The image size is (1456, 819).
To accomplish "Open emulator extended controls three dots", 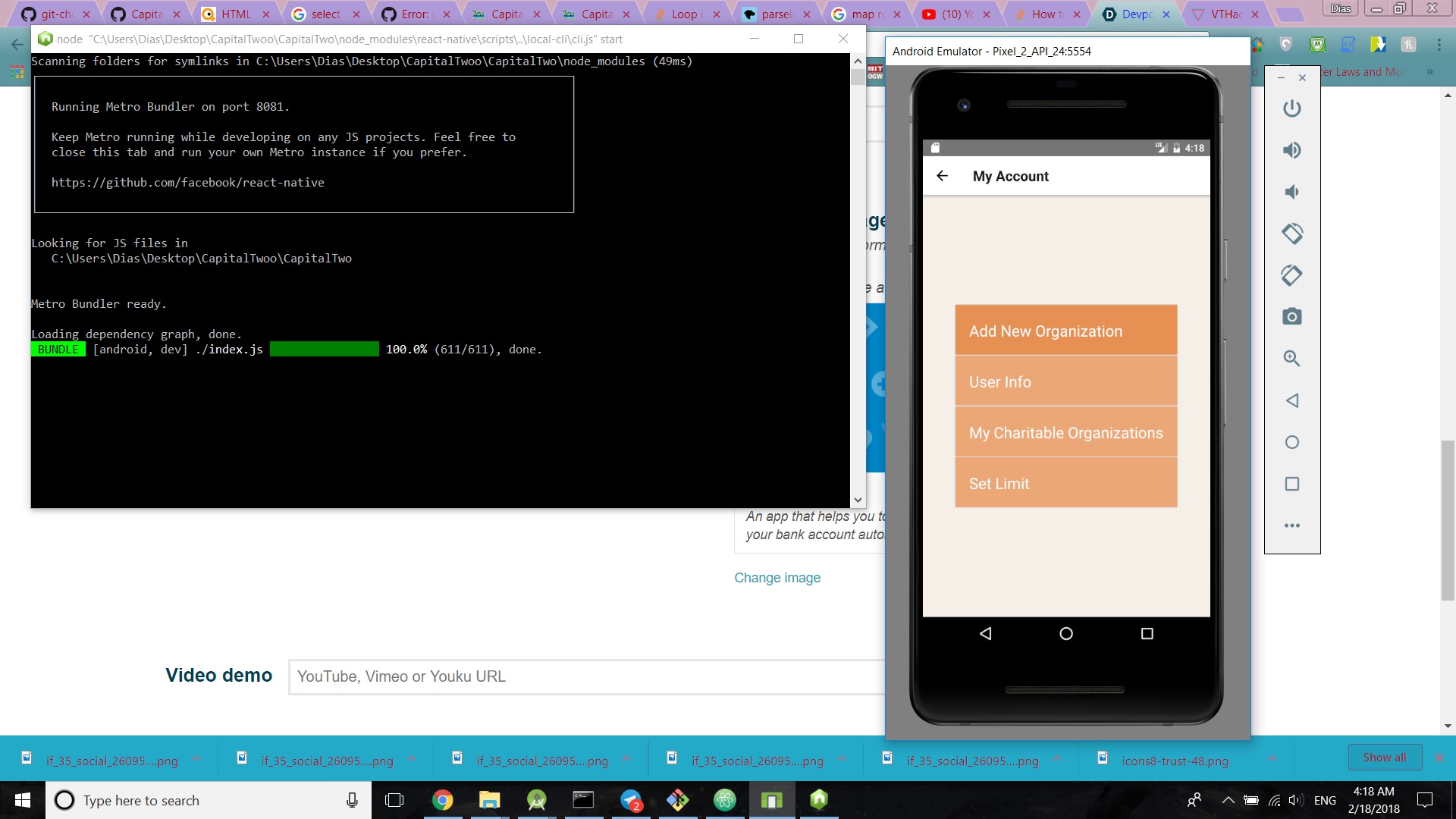I will pos(1291,526).
